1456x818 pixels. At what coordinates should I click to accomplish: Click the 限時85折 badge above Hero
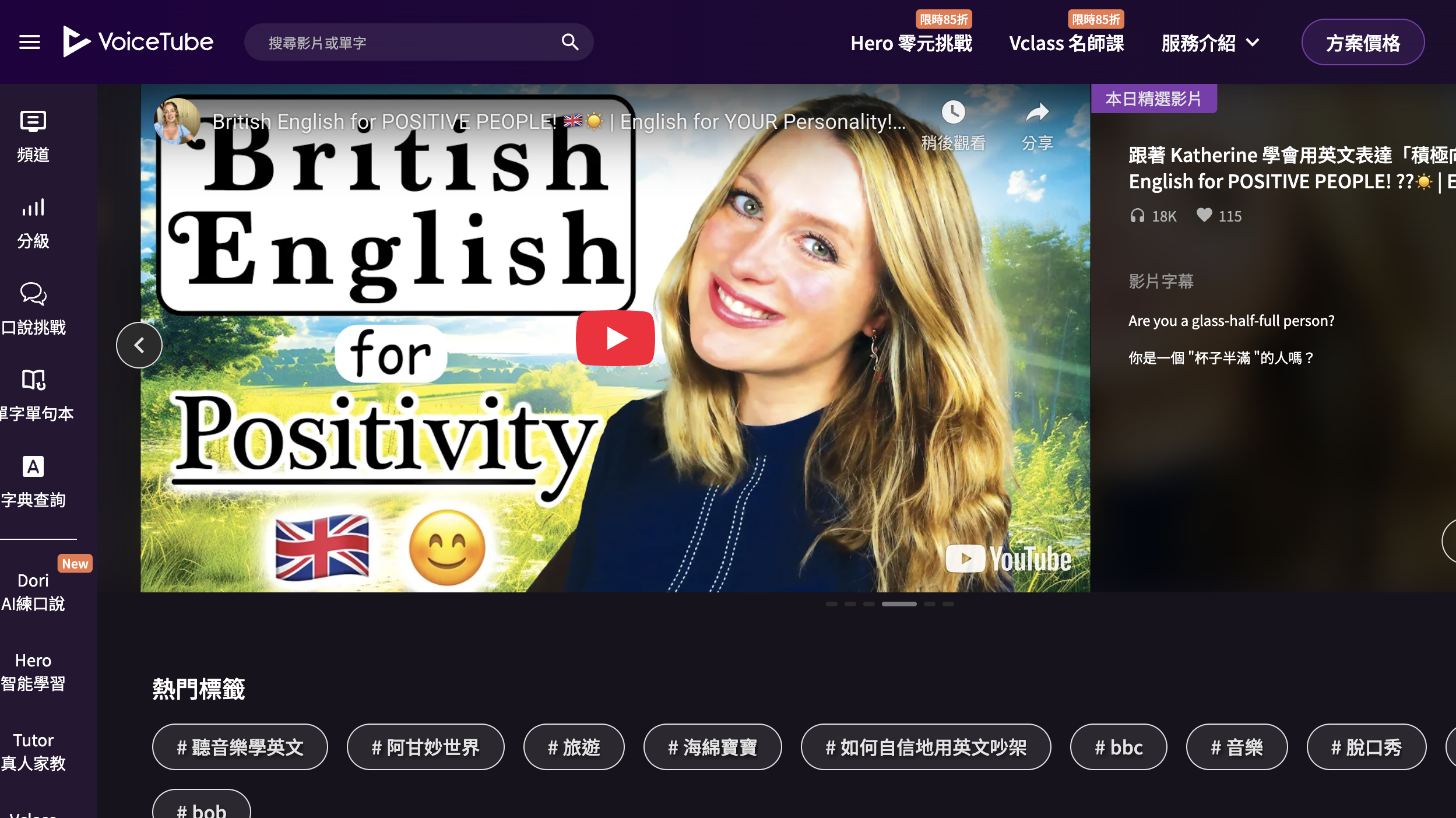[944, 19]
